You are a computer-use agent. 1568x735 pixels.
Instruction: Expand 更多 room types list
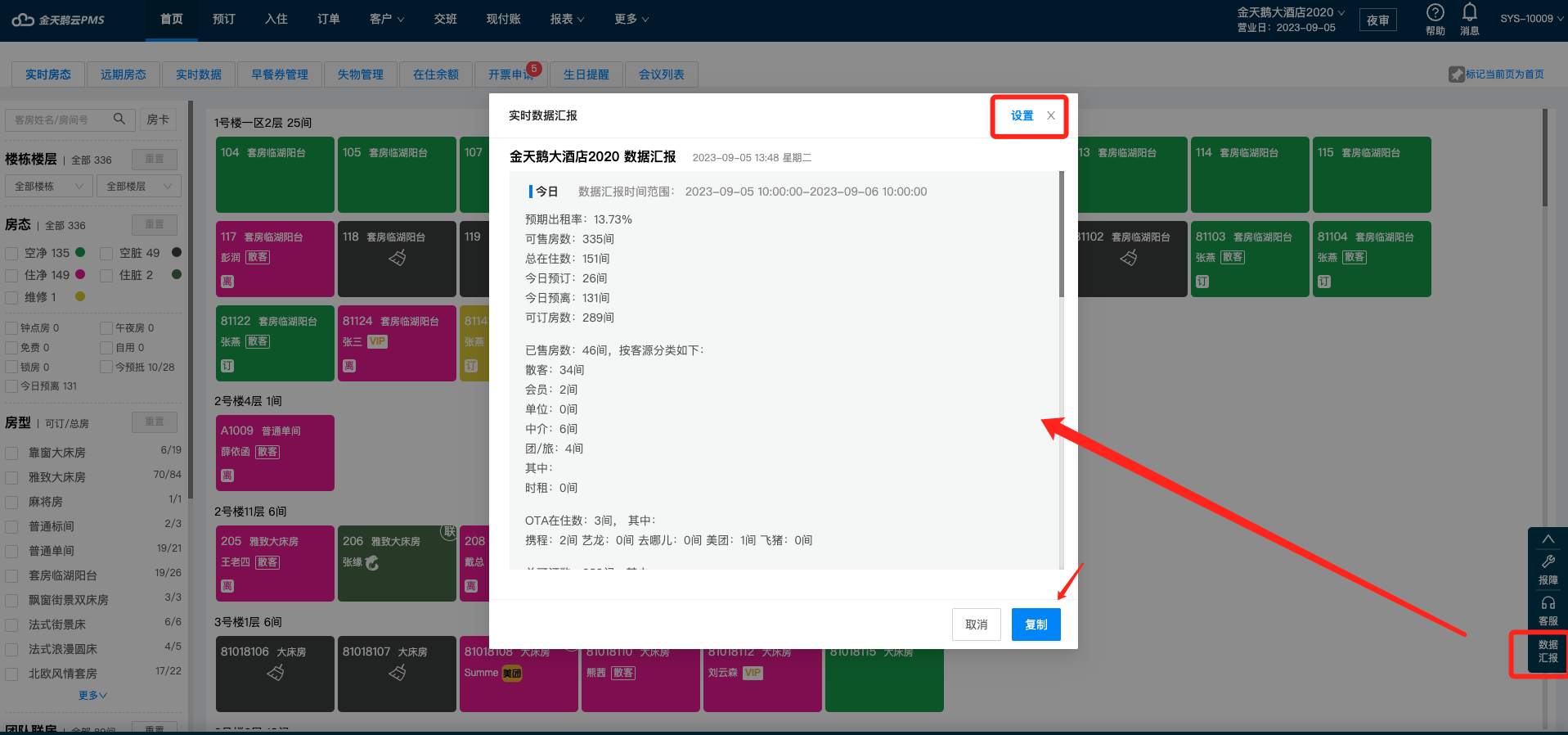(92, 695)
